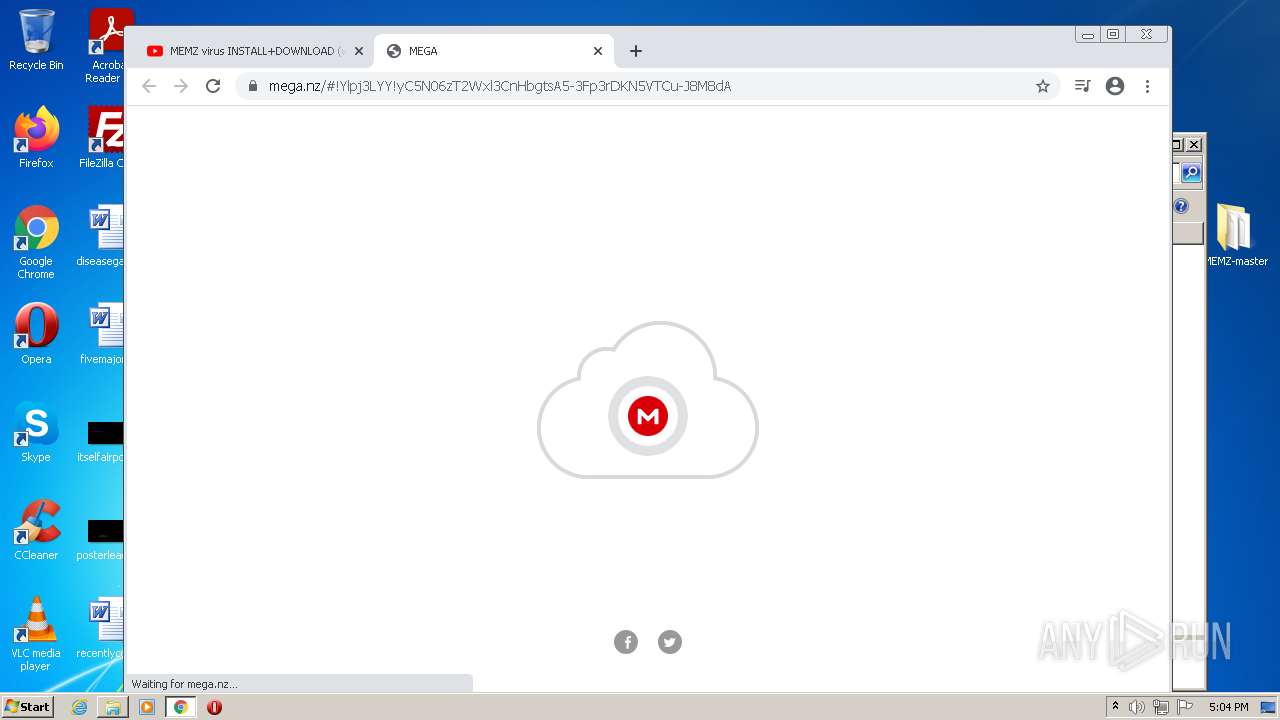Viewport: 1280px width, 720px height.
Task: Close the MEGA tab
Action: pyautogui.click(x=598, y=51)
